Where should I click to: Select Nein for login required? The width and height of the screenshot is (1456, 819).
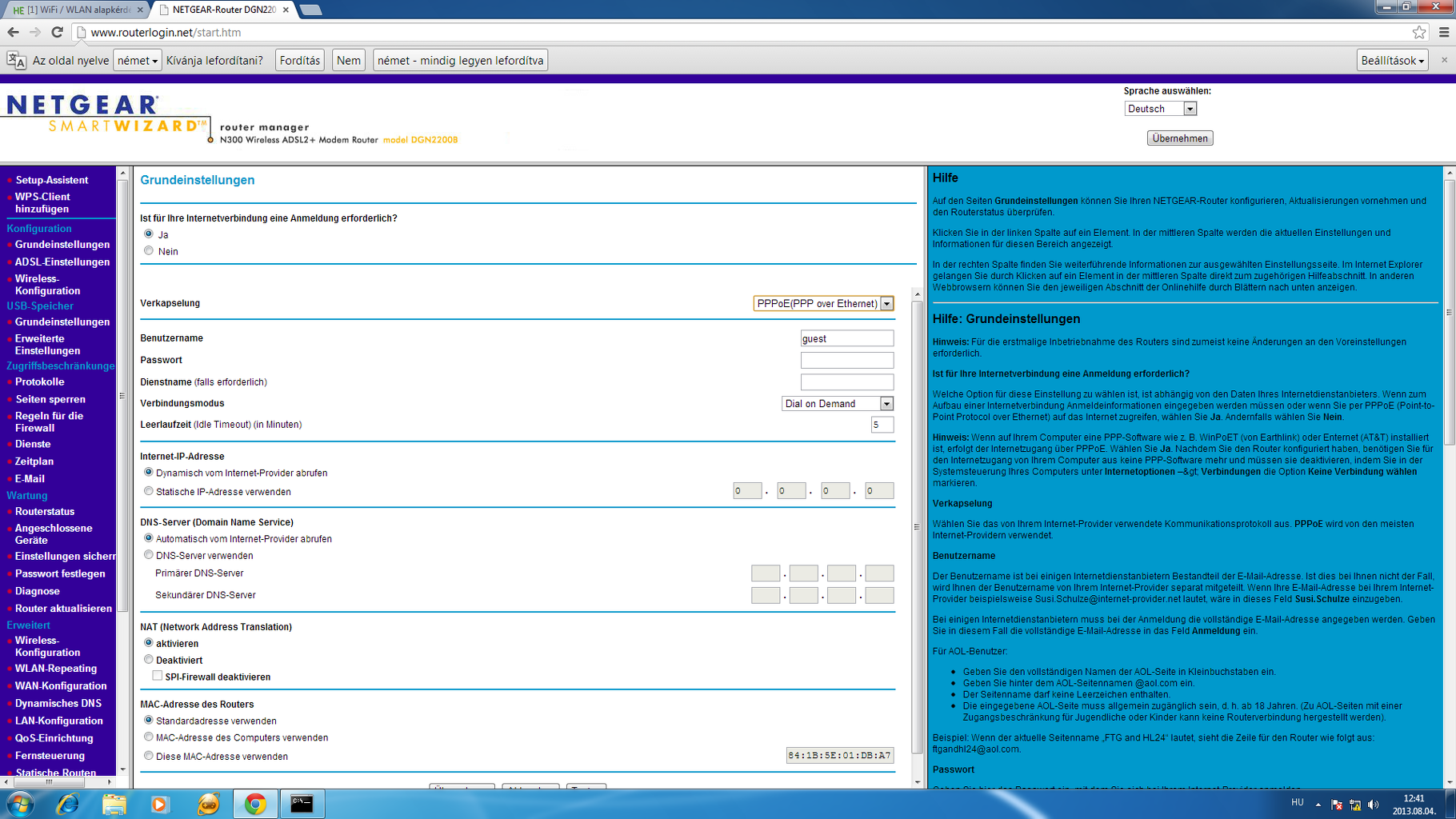(x=149, y=250)
